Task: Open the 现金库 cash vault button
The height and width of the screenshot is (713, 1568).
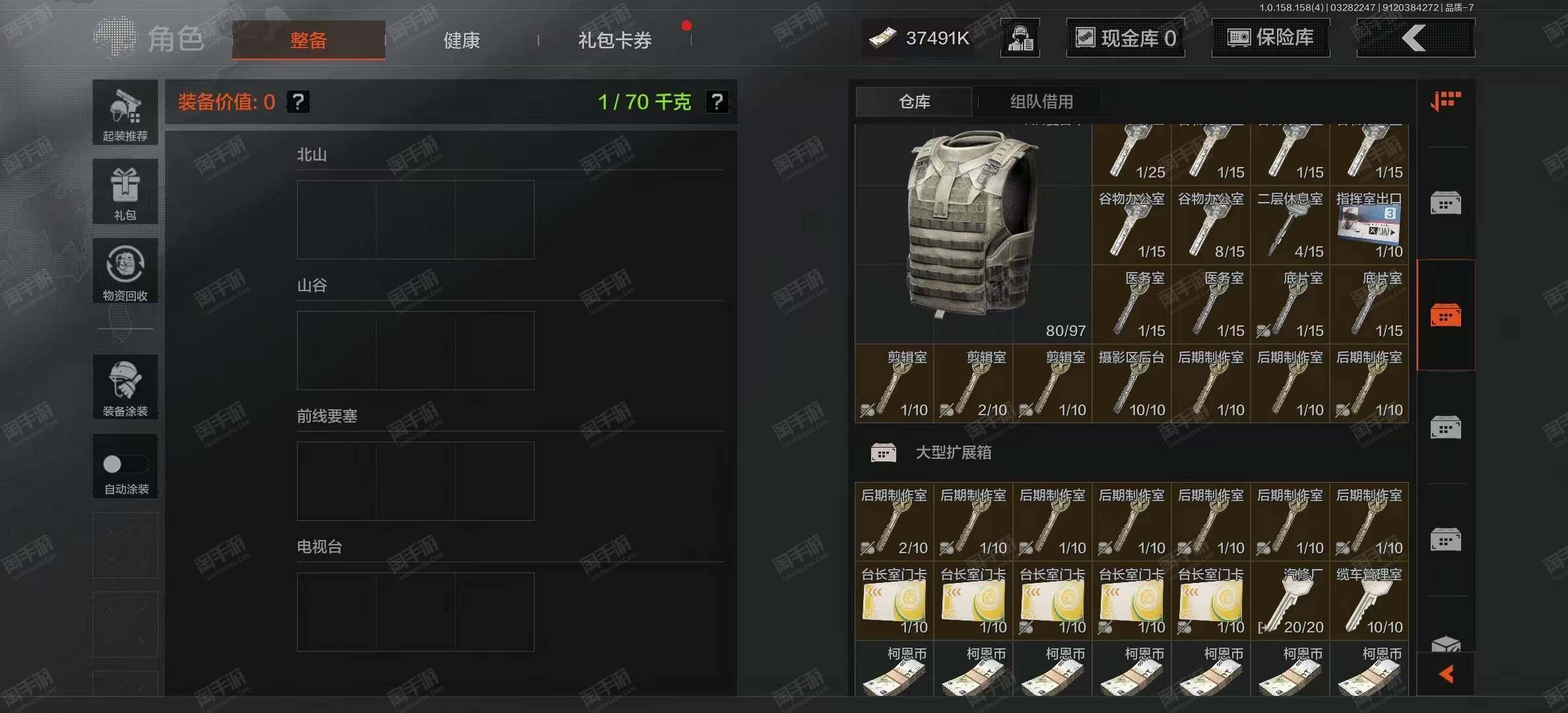Action: [1125, 38]
